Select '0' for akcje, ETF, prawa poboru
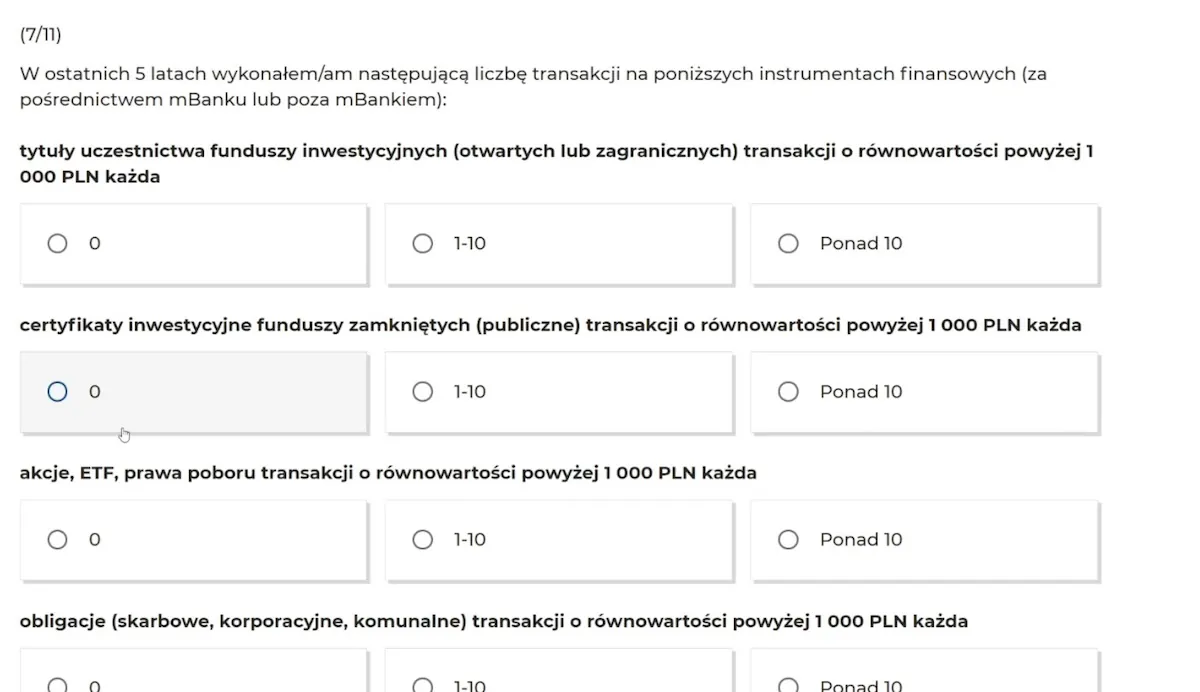This screenshot has height=692, width=1200. click(x=57, y=539)
